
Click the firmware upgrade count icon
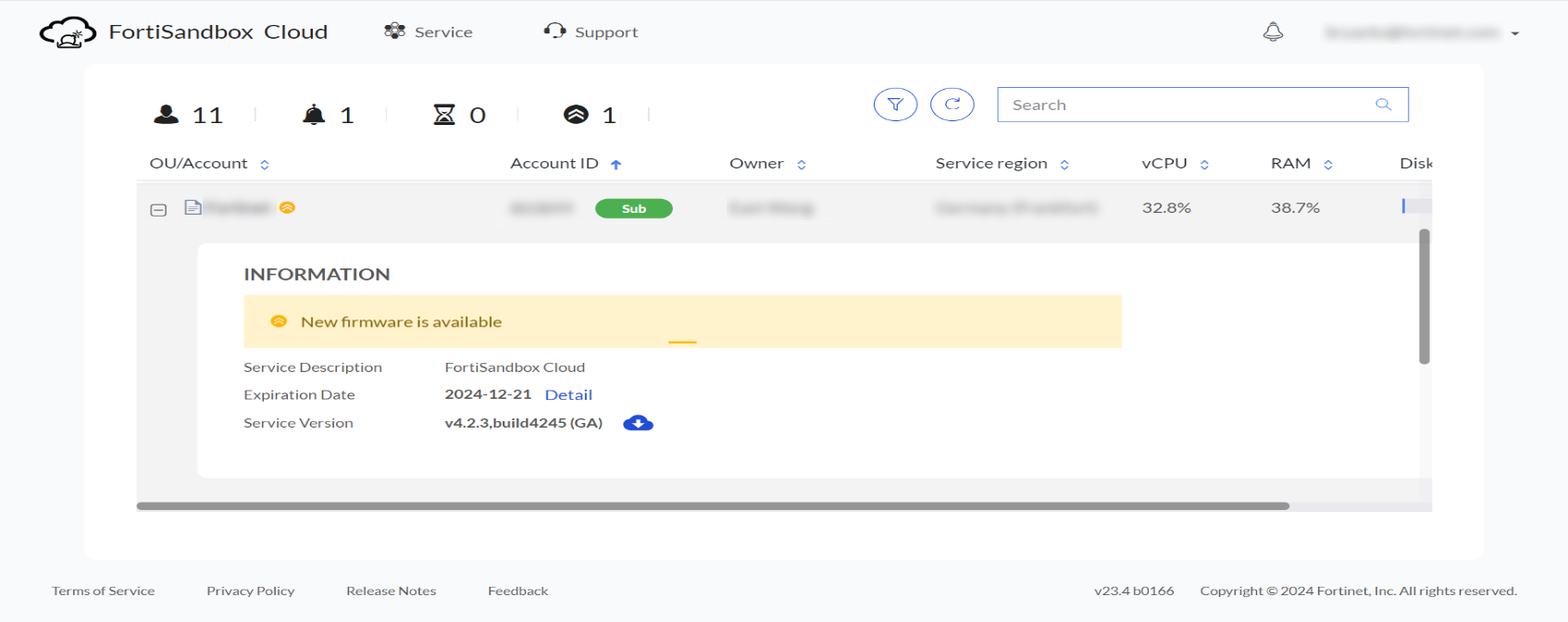pyautogui.click(x=576, y=114)
